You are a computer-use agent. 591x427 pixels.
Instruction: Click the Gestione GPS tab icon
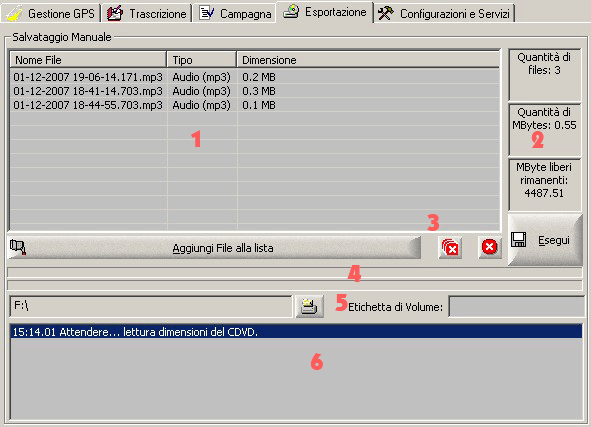click(14, 13)
